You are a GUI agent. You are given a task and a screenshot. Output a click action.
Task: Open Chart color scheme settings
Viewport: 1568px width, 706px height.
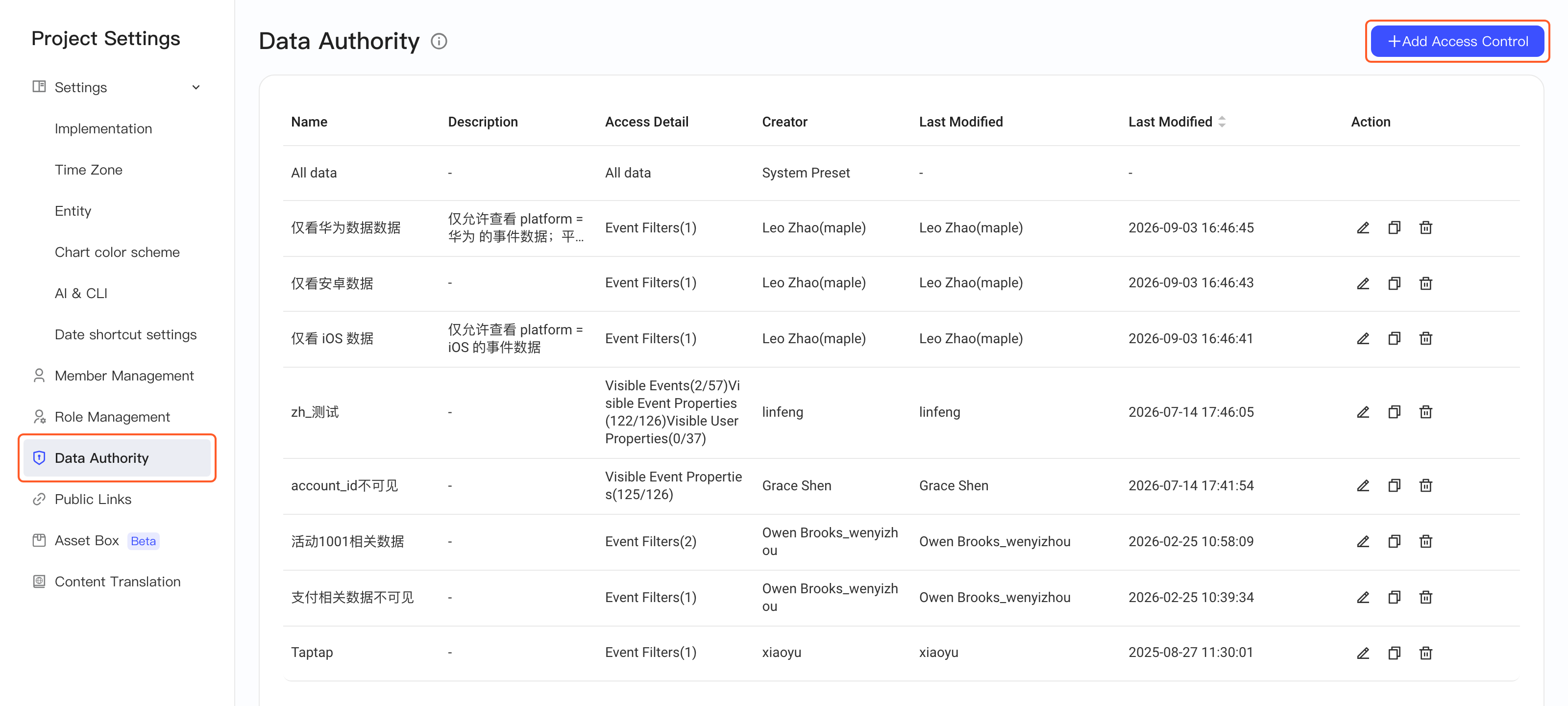pos(118,252)
